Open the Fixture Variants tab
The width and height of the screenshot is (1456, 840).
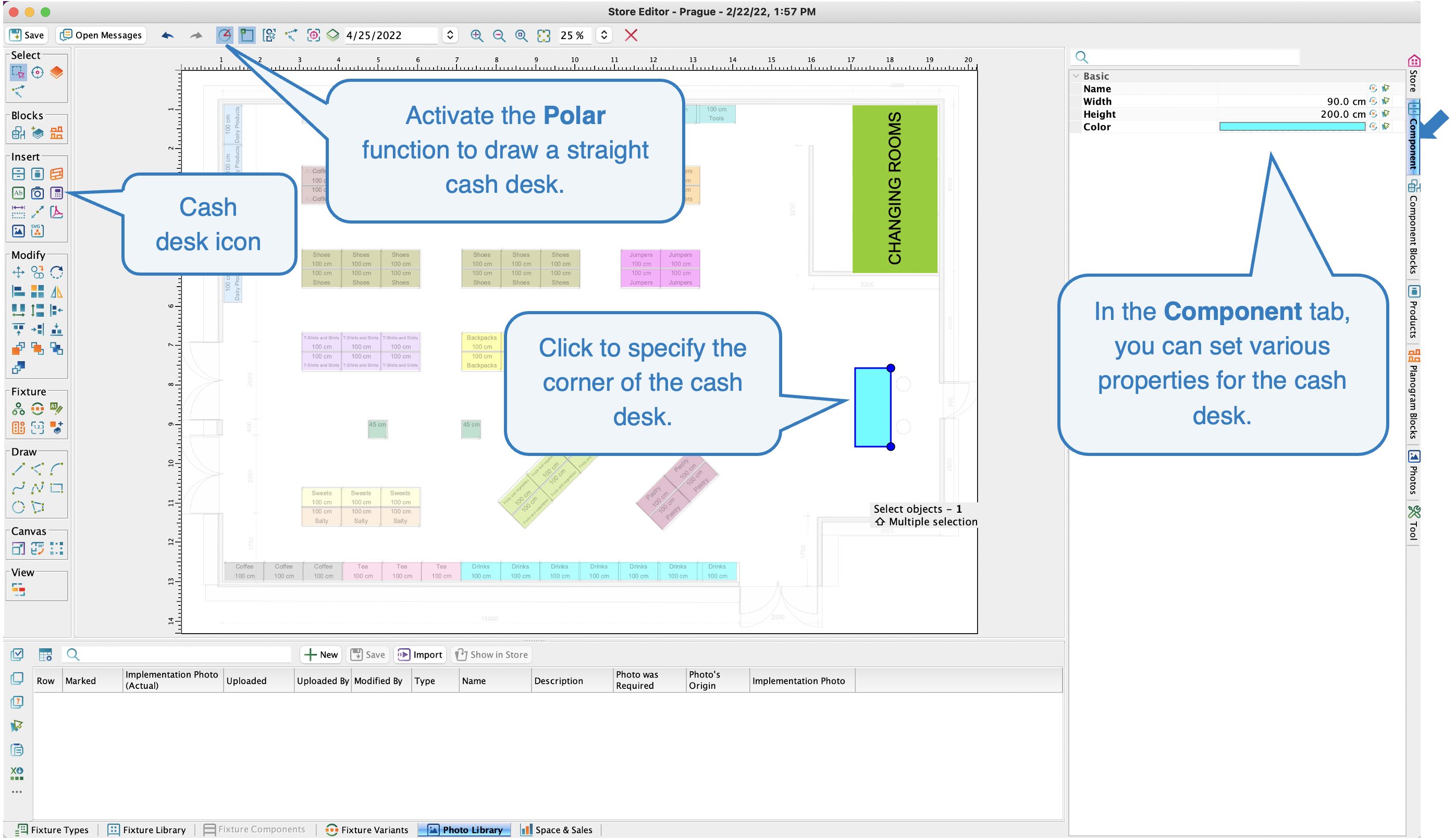(367, 830)
